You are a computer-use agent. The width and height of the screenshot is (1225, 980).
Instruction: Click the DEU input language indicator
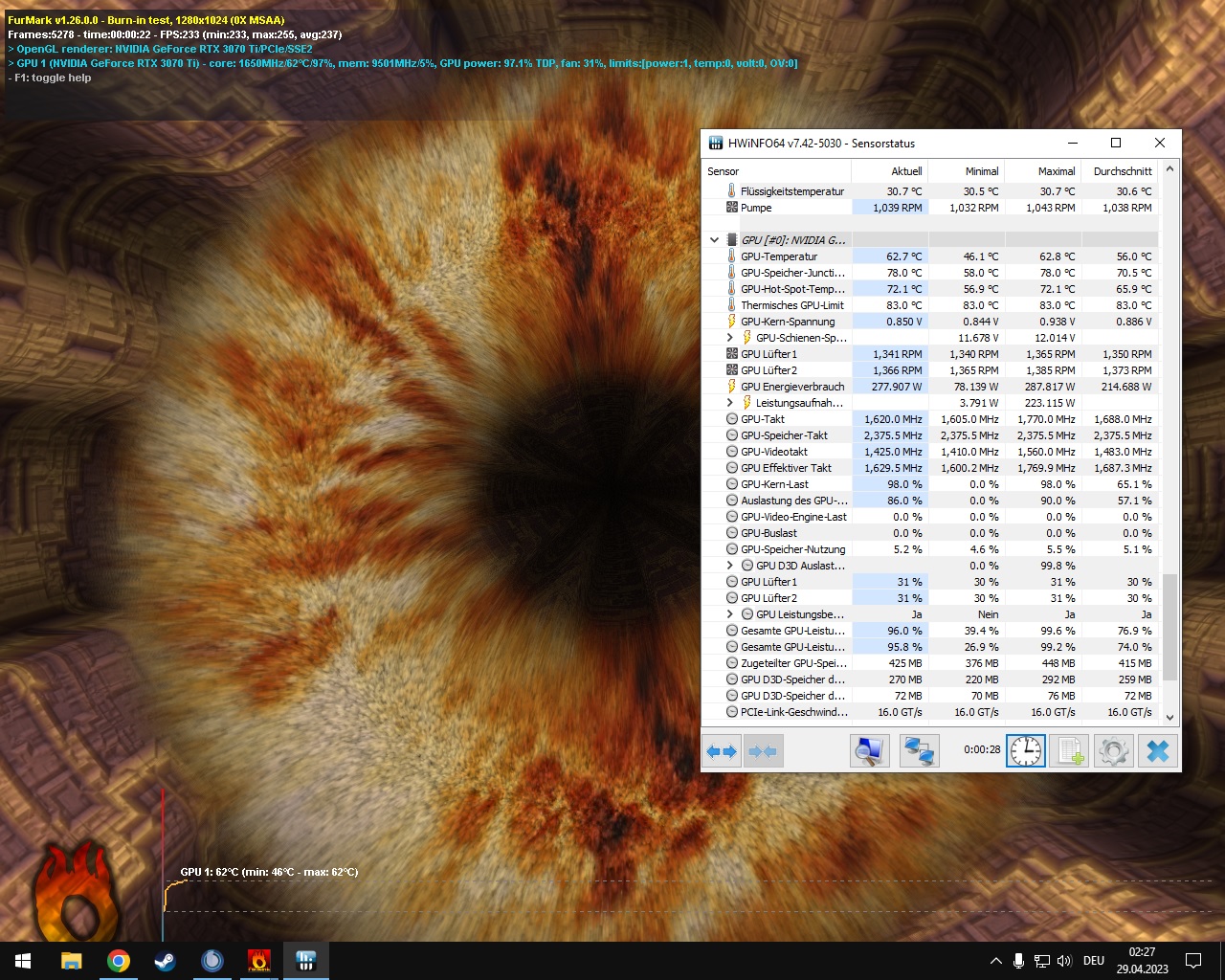(1094, 961)
